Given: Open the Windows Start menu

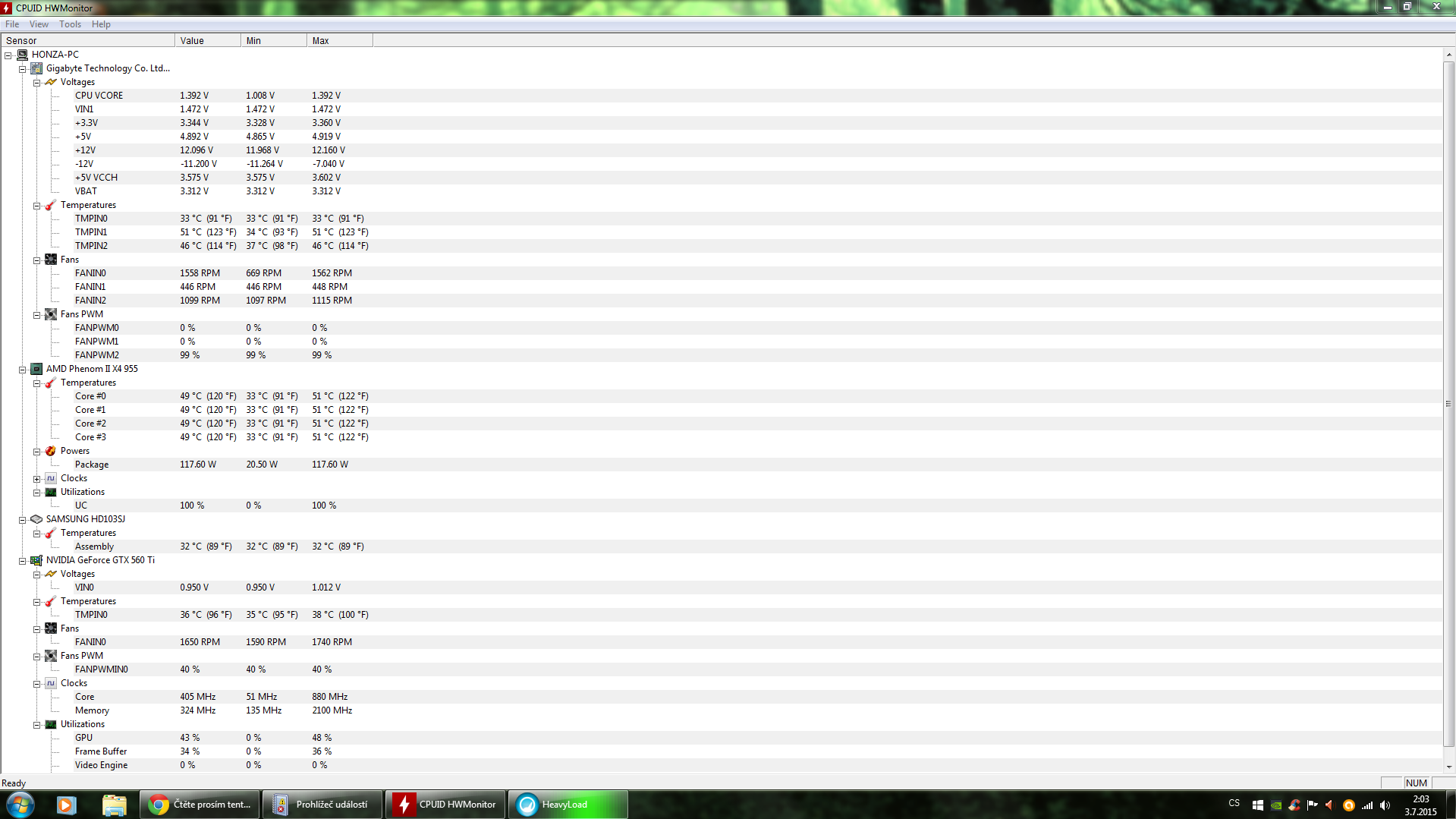Looking at the screenshot, I should point(20,805).
